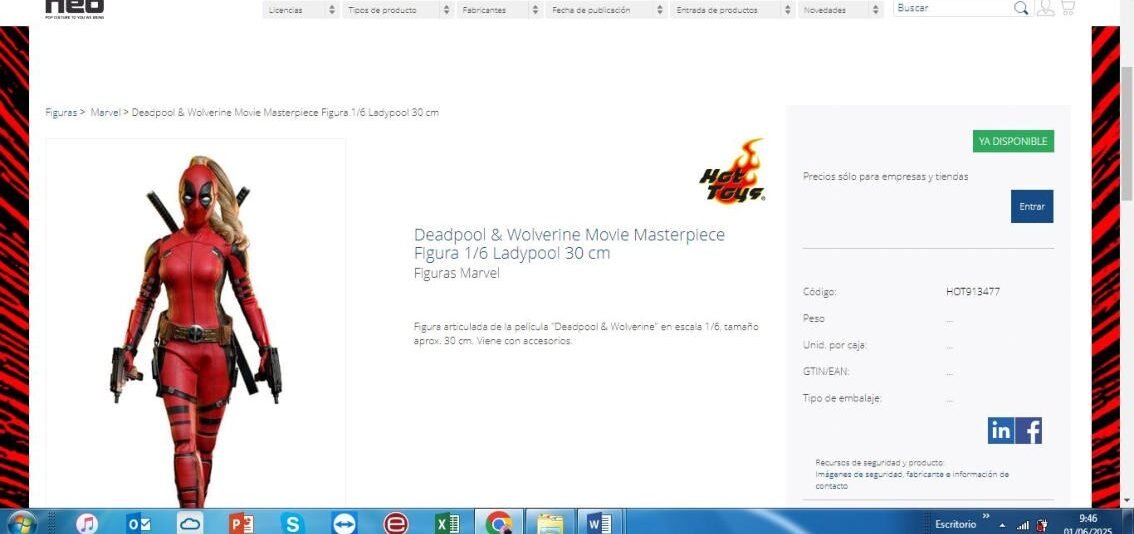Click the search magnifier icon

pyautogui.click(x=1021, y=8)
